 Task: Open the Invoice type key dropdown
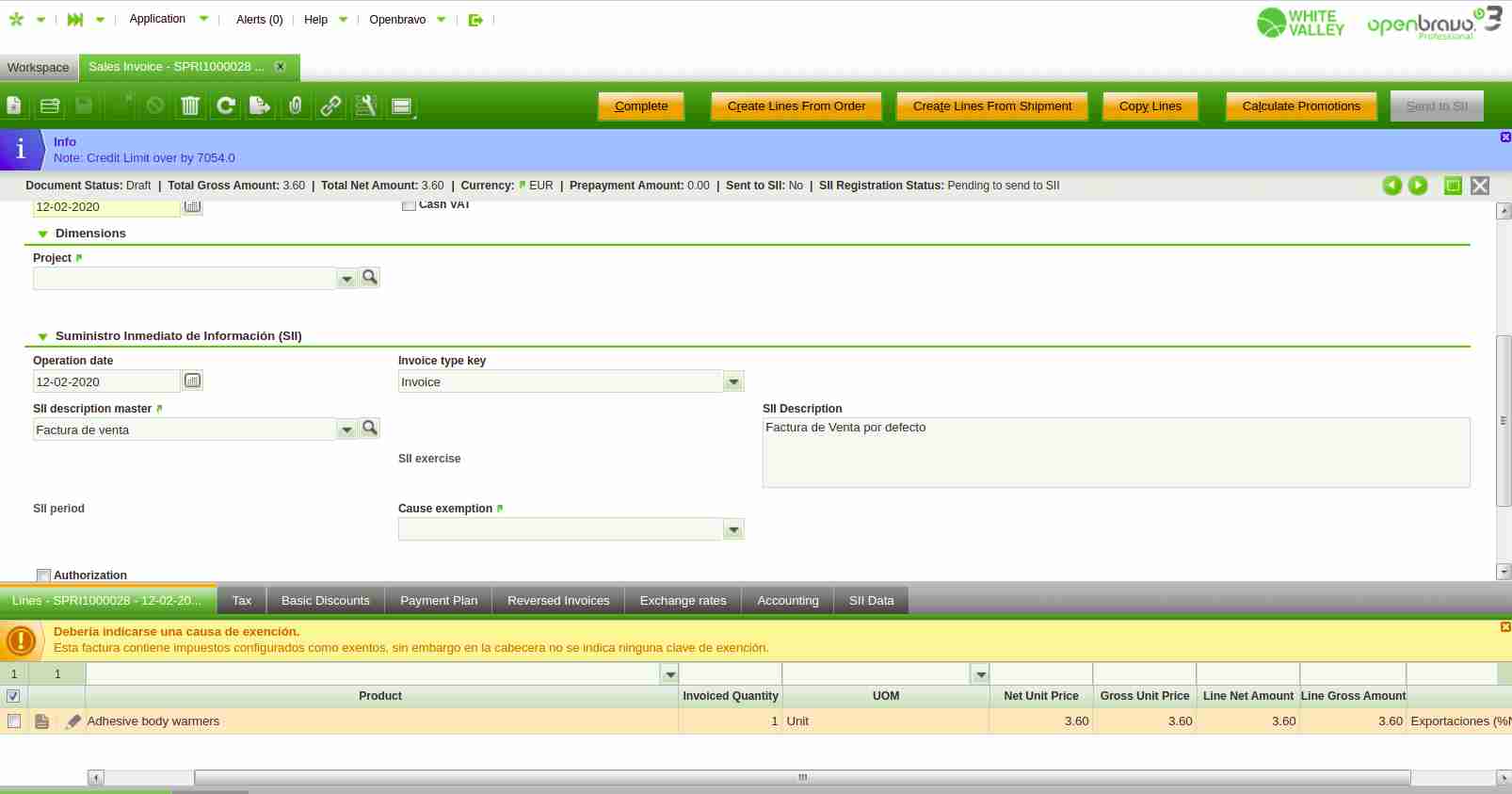pos(733,382)
